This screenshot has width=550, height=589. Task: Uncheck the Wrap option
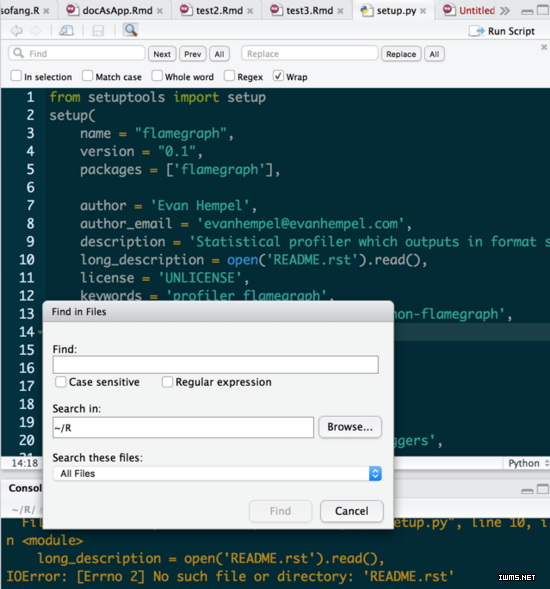pos(278,76)
